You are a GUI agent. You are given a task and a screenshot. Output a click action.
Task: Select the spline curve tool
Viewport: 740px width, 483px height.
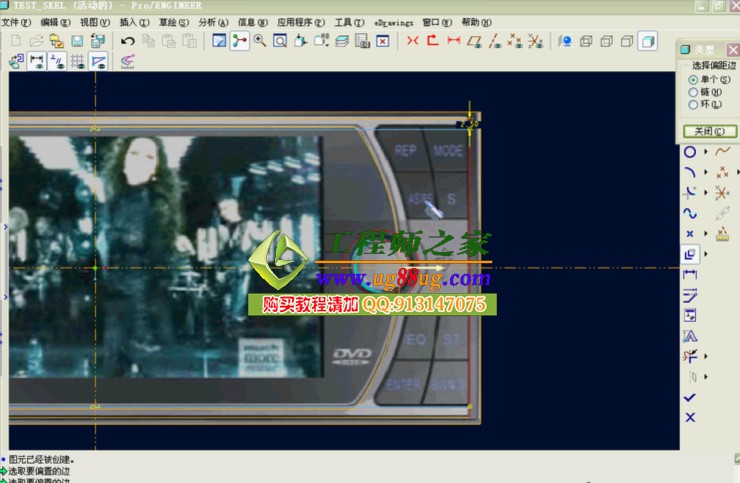coord(690,213)
